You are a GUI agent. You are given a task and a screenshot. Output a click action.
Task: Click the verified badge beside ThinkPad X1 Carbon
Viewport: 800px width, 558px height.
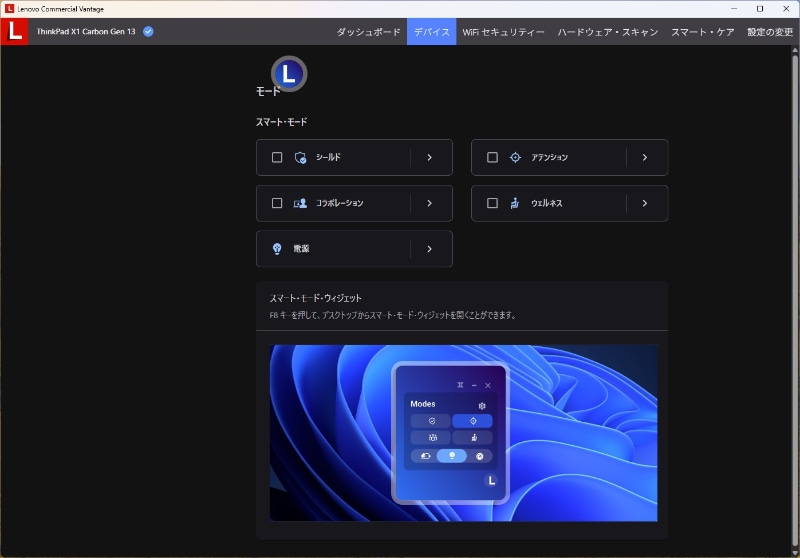[148, 32]
